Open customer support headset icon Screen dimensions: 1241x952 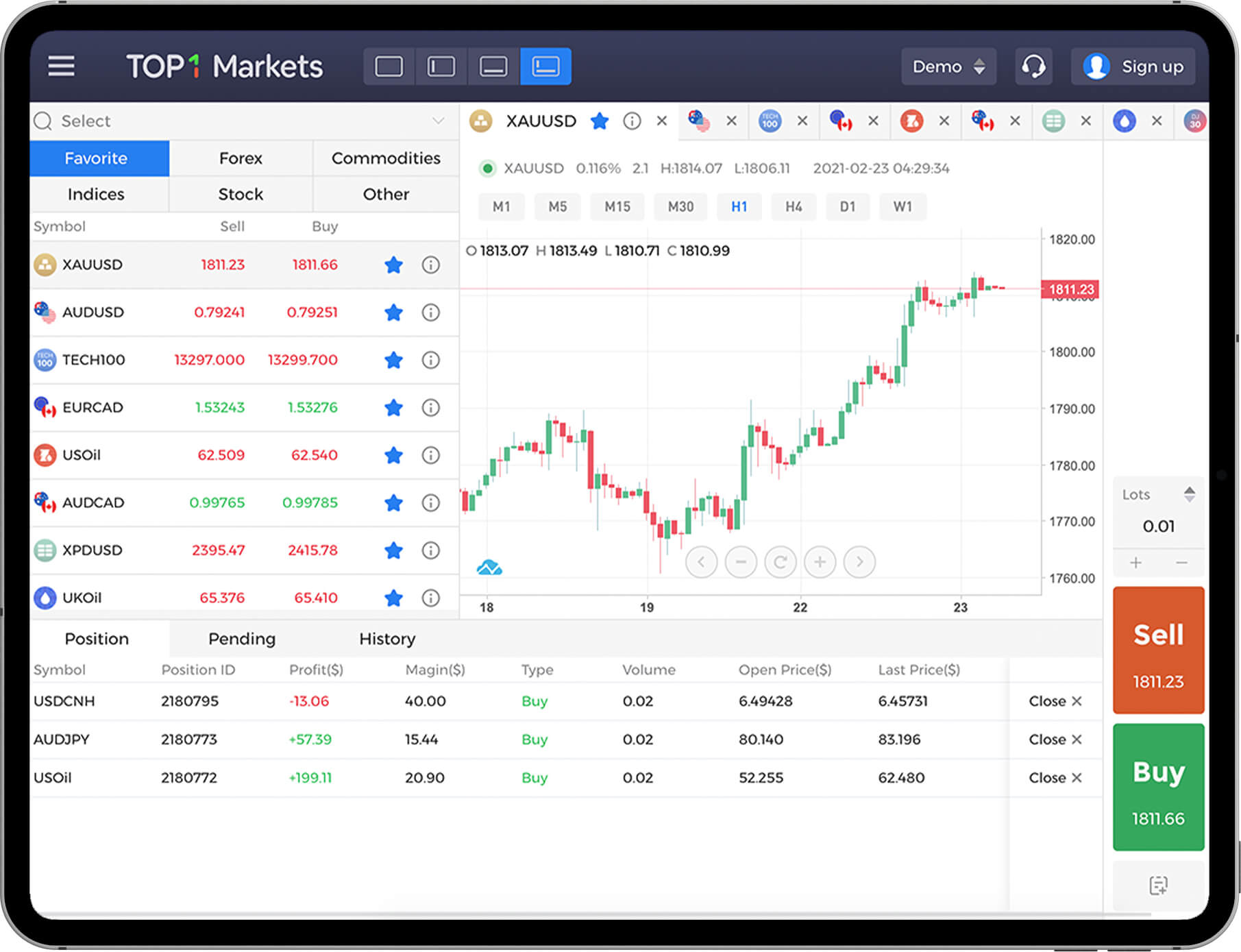(x=1033, y=66)
